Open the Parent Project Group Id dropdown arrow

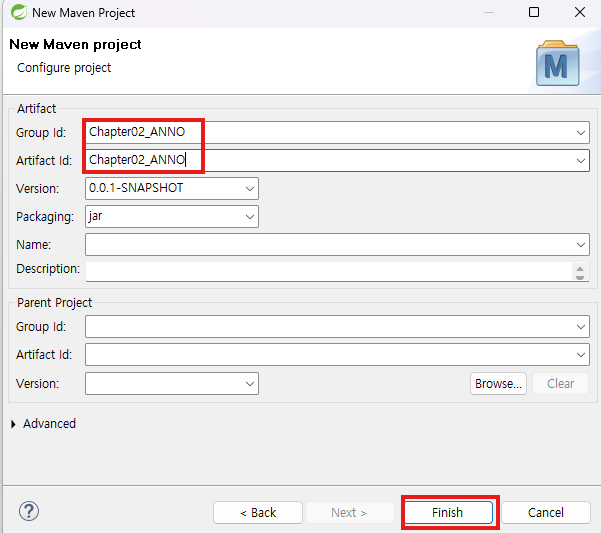click(x=581, y=326)
